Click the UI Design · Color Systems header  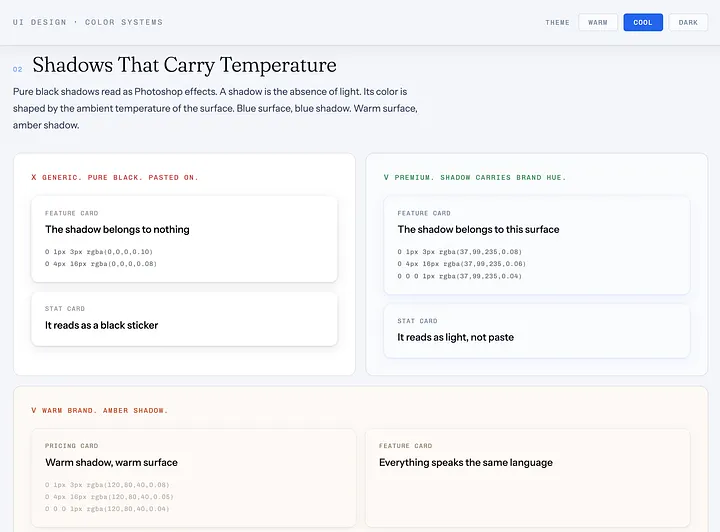88,22
